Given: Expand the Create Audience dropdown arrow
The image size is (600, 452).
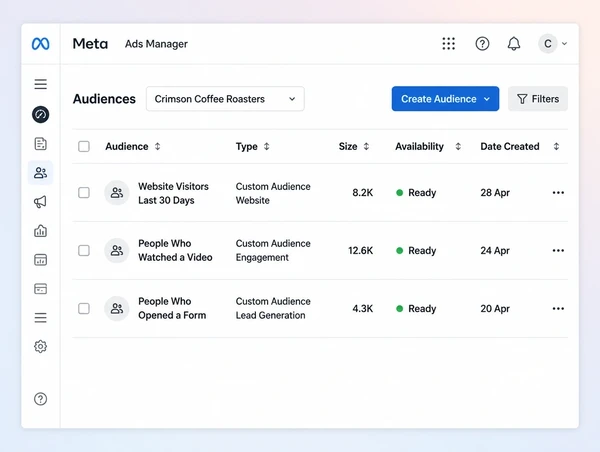Looking at the screenshot, I should (487, 99).
